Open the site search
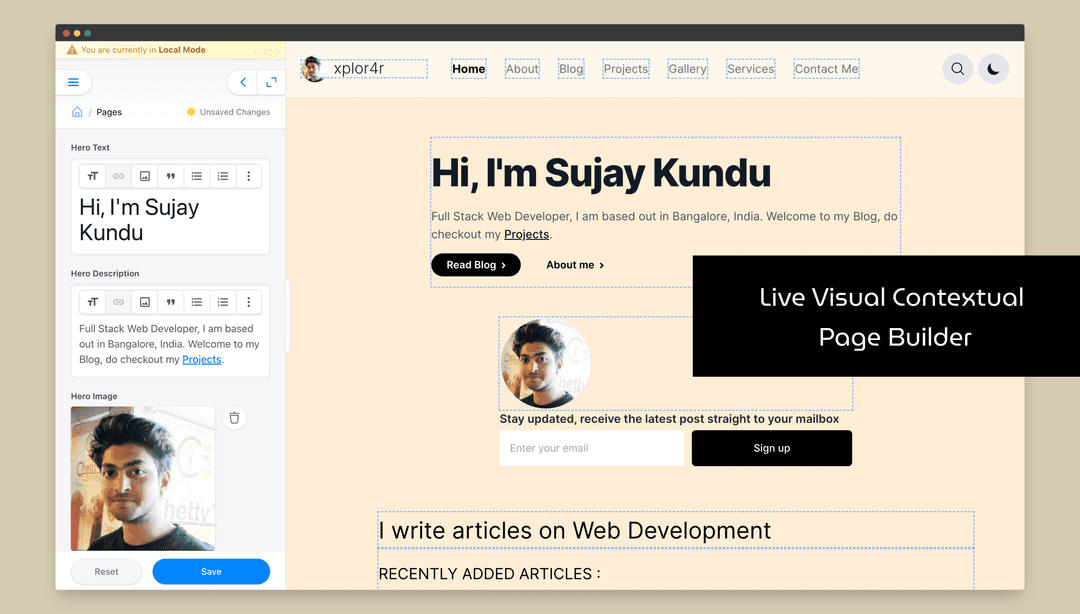Screen dimensions: 1080x614 click(957, 69)
